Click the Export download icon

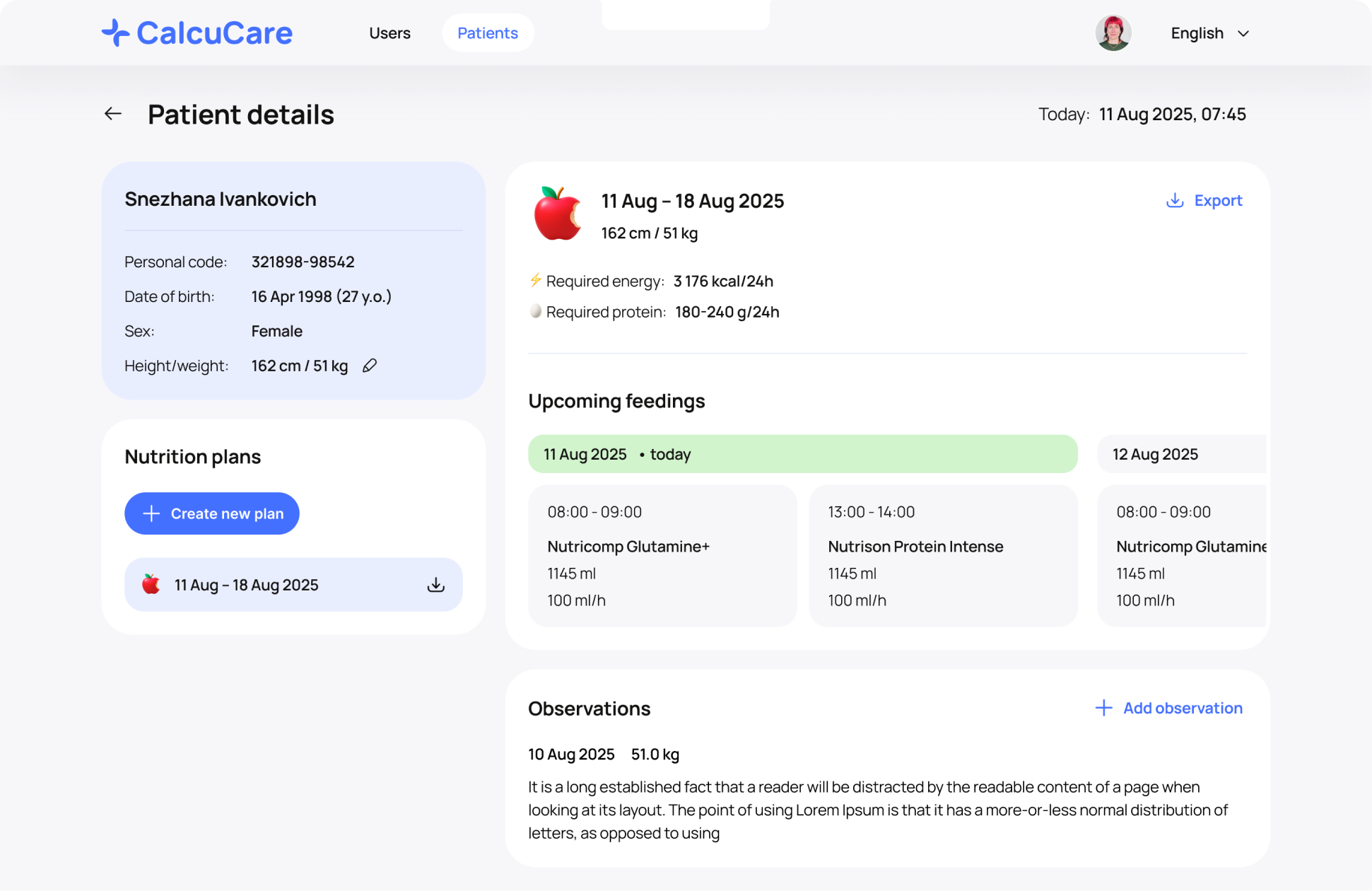1175,201
